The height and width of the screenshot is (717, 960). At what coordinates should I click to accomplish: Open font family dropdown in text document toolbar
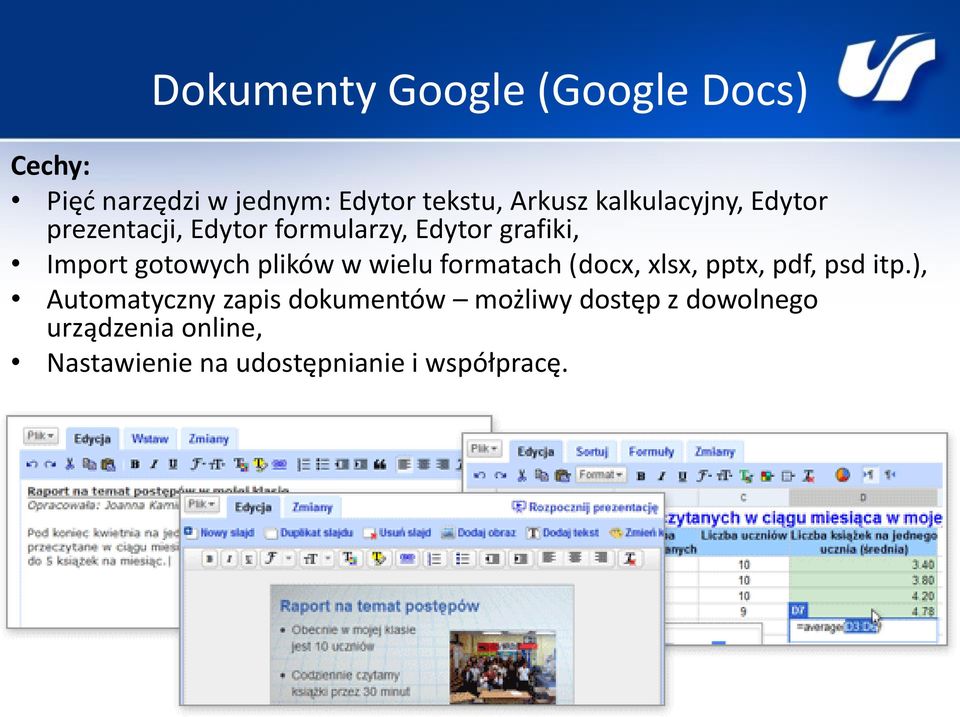[x=197, y=465]
